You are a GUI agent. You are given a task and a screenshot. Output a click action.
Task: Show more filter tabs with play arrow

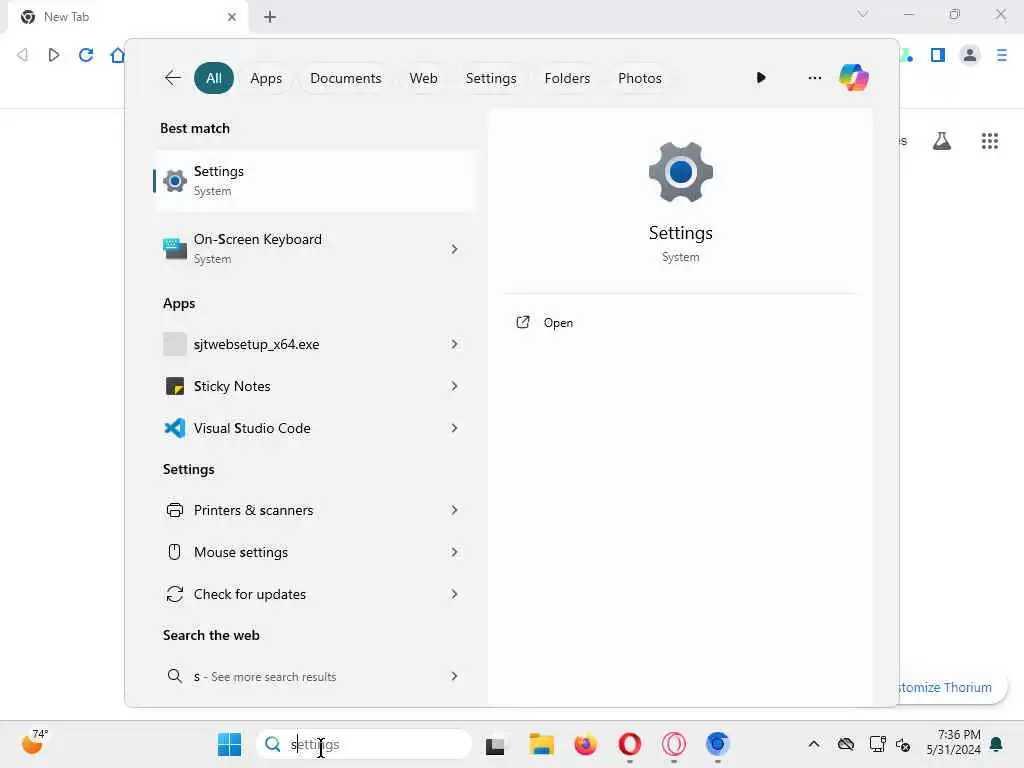point(761,78)
